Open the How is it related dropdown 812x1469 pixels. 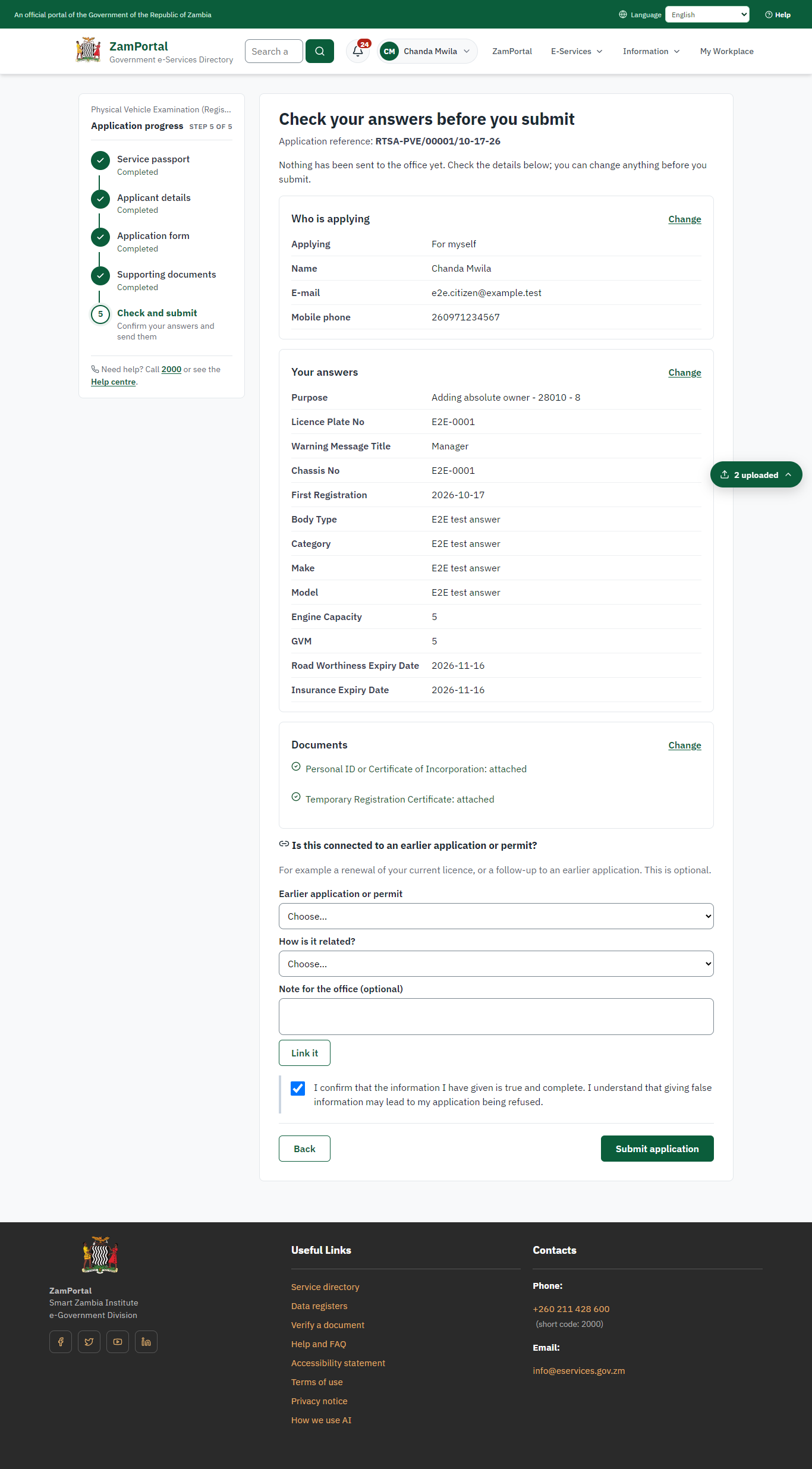(x=496, y=964)
